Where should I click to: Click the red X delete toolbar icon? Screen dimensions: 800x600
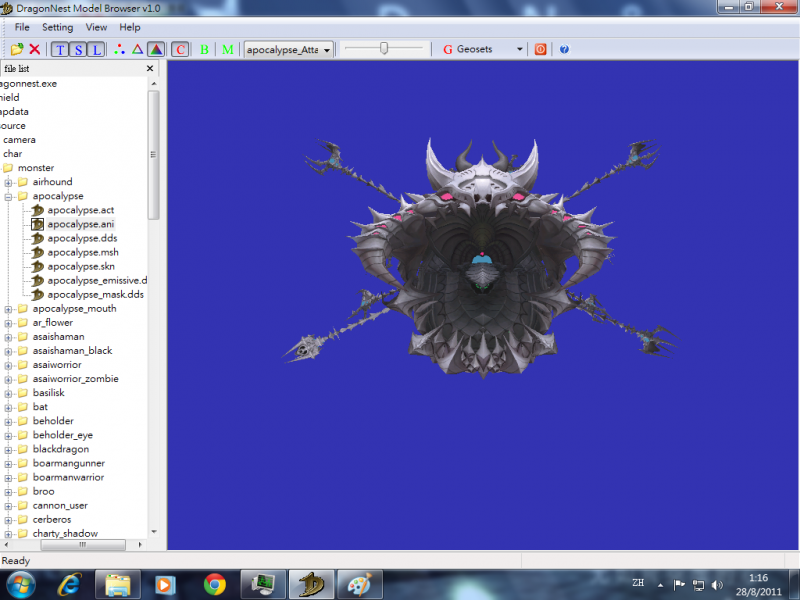tap(35, 49)
